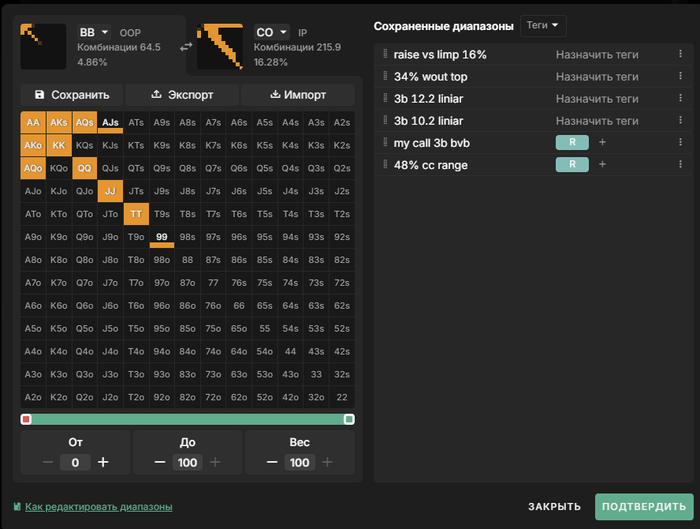The height and width of the screenshot is (529, 700).
Task: Toggle the KK hand cell
Action: coord(58,145)
